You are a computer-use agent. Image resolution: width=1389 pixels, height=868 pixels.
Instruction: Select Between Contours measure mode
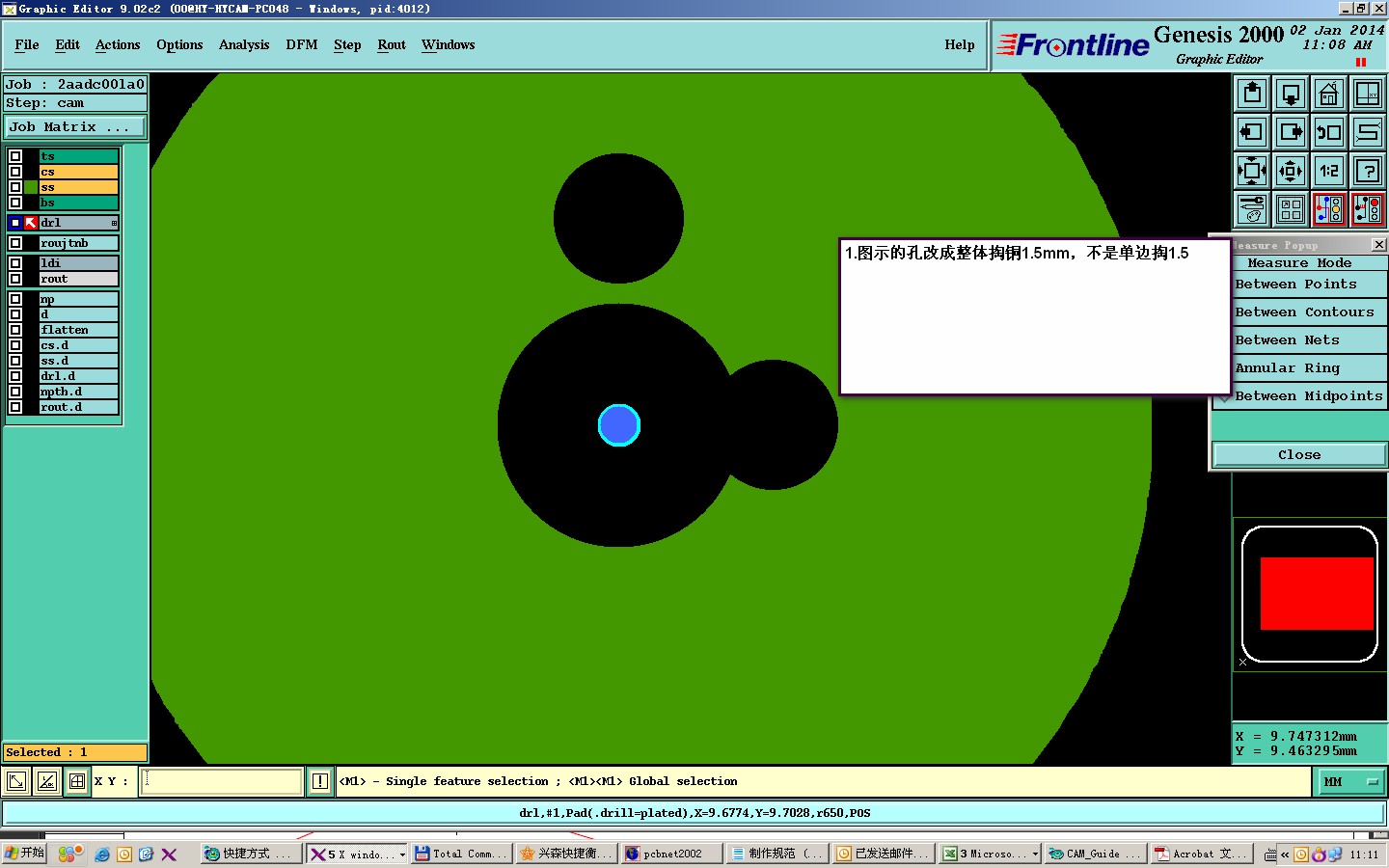(x=1298, y=312)
